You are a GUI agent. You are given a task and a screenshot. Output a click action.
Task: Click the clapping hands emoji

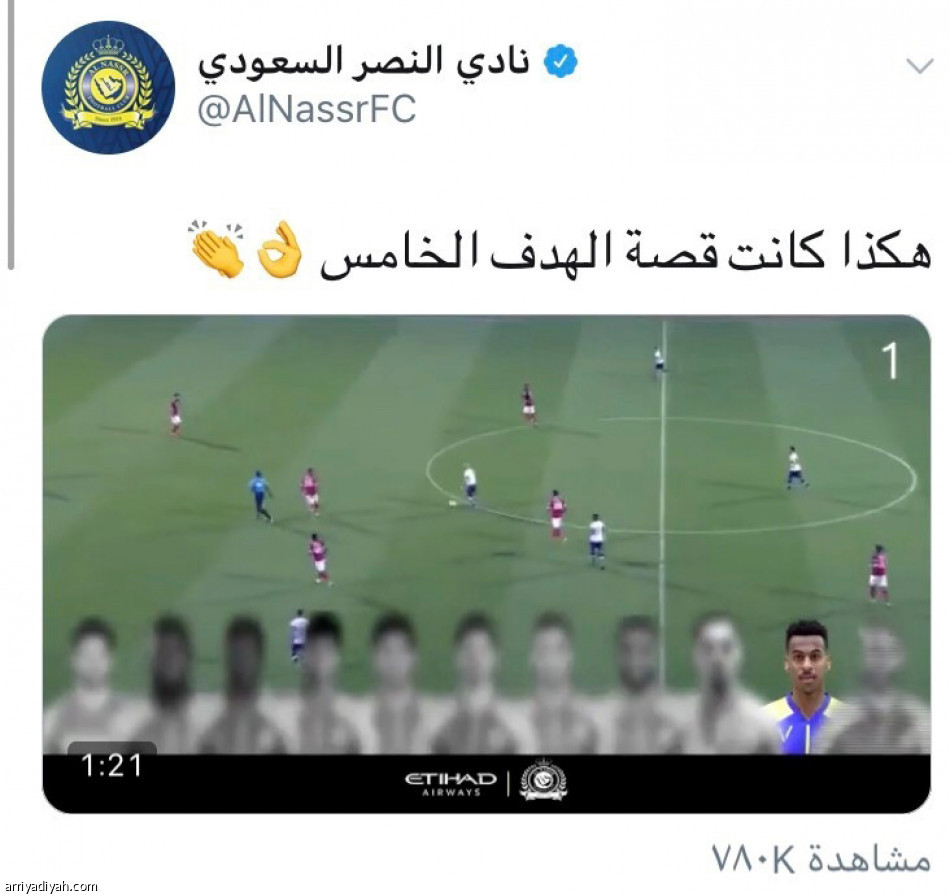218,250
